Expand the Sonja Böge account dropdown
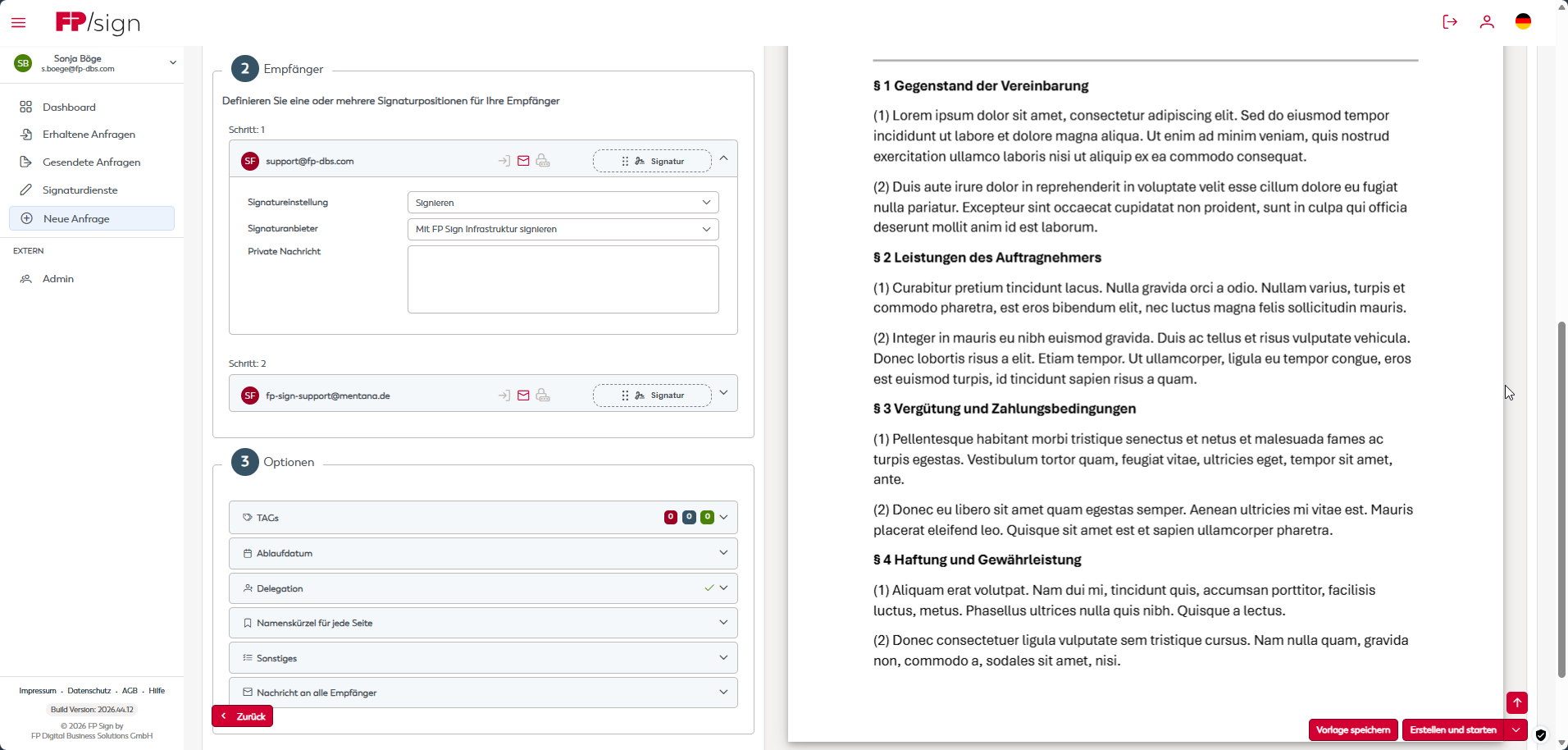 coord(173,62)
